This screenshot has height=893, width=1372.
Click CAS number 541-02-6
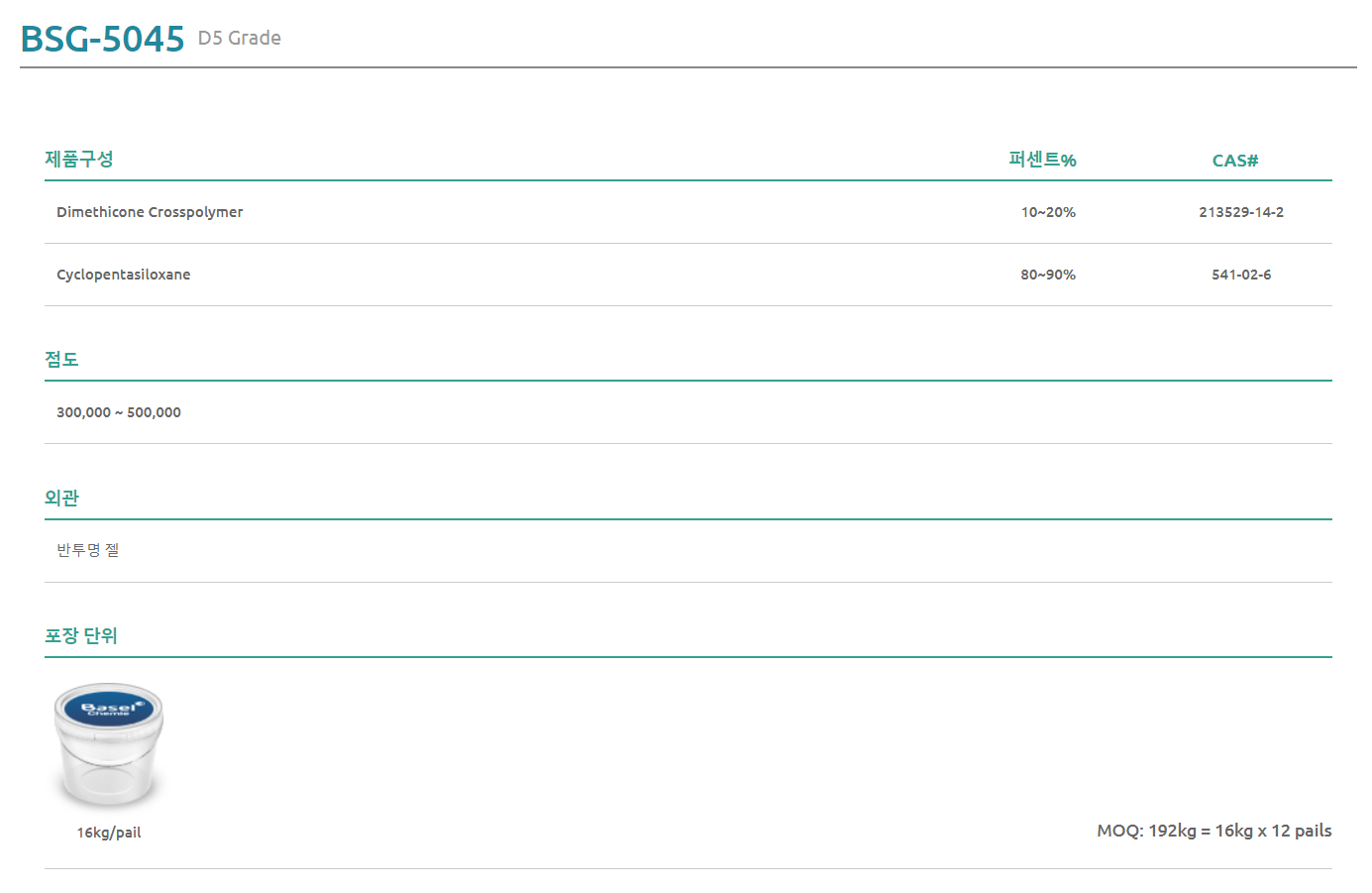[x=1240, y=275]
